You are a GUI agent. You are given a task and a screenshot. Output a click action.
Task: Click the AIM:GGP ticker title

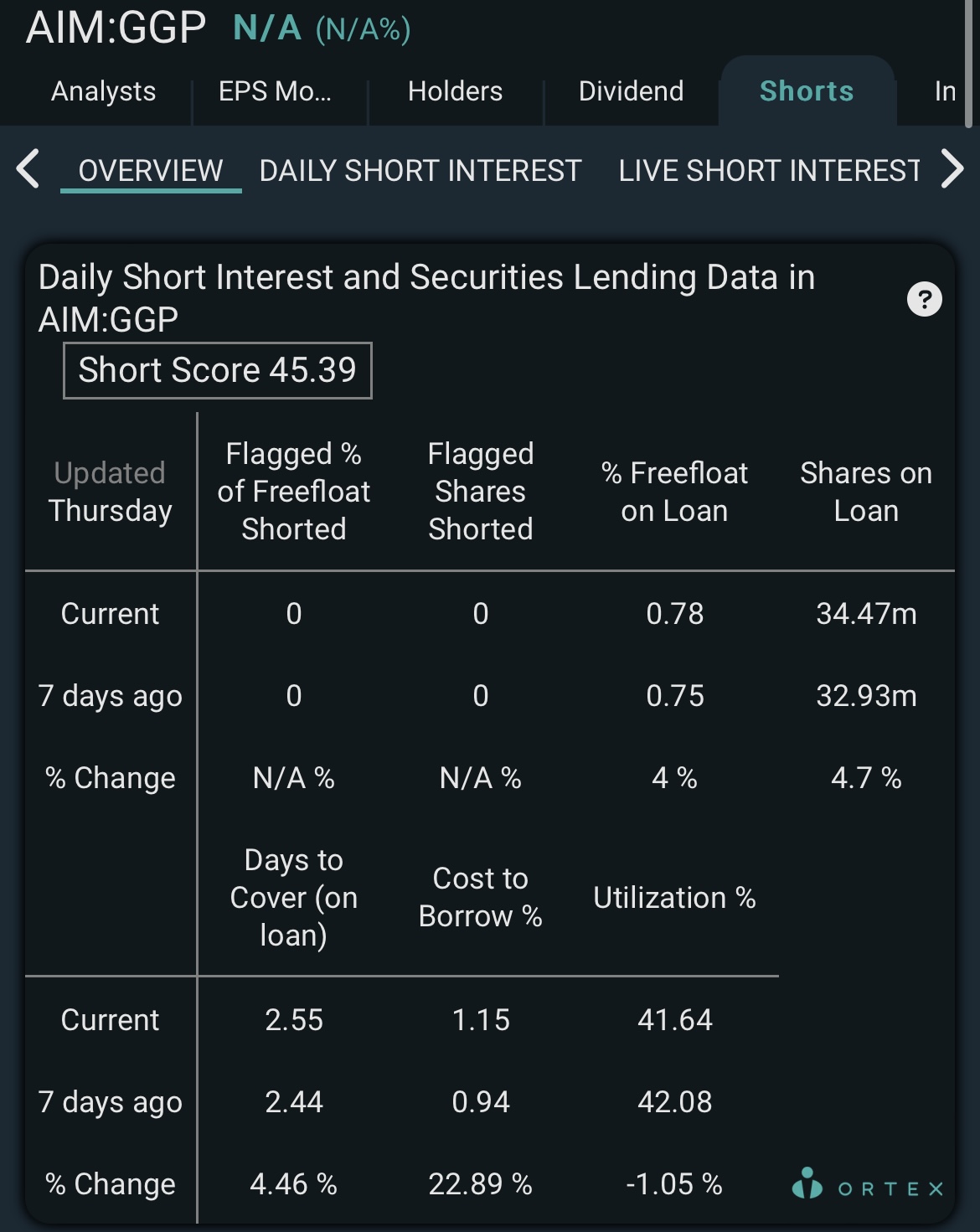(116, 28)
